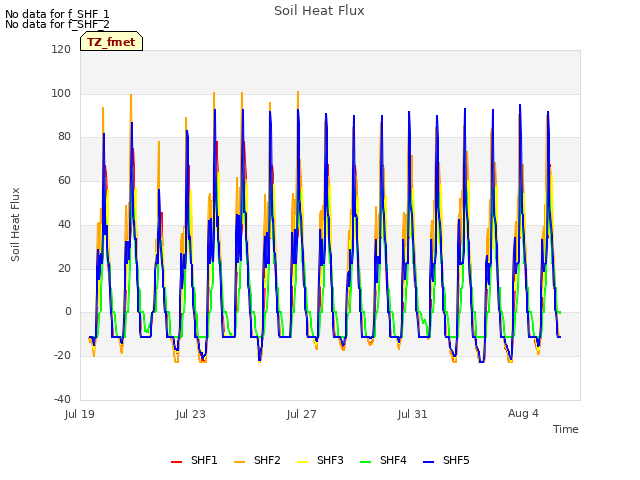Select the SHF5 legend entry
Image resolution: width=640 pixels, height=480 pixels.
[x=446, y=460]
